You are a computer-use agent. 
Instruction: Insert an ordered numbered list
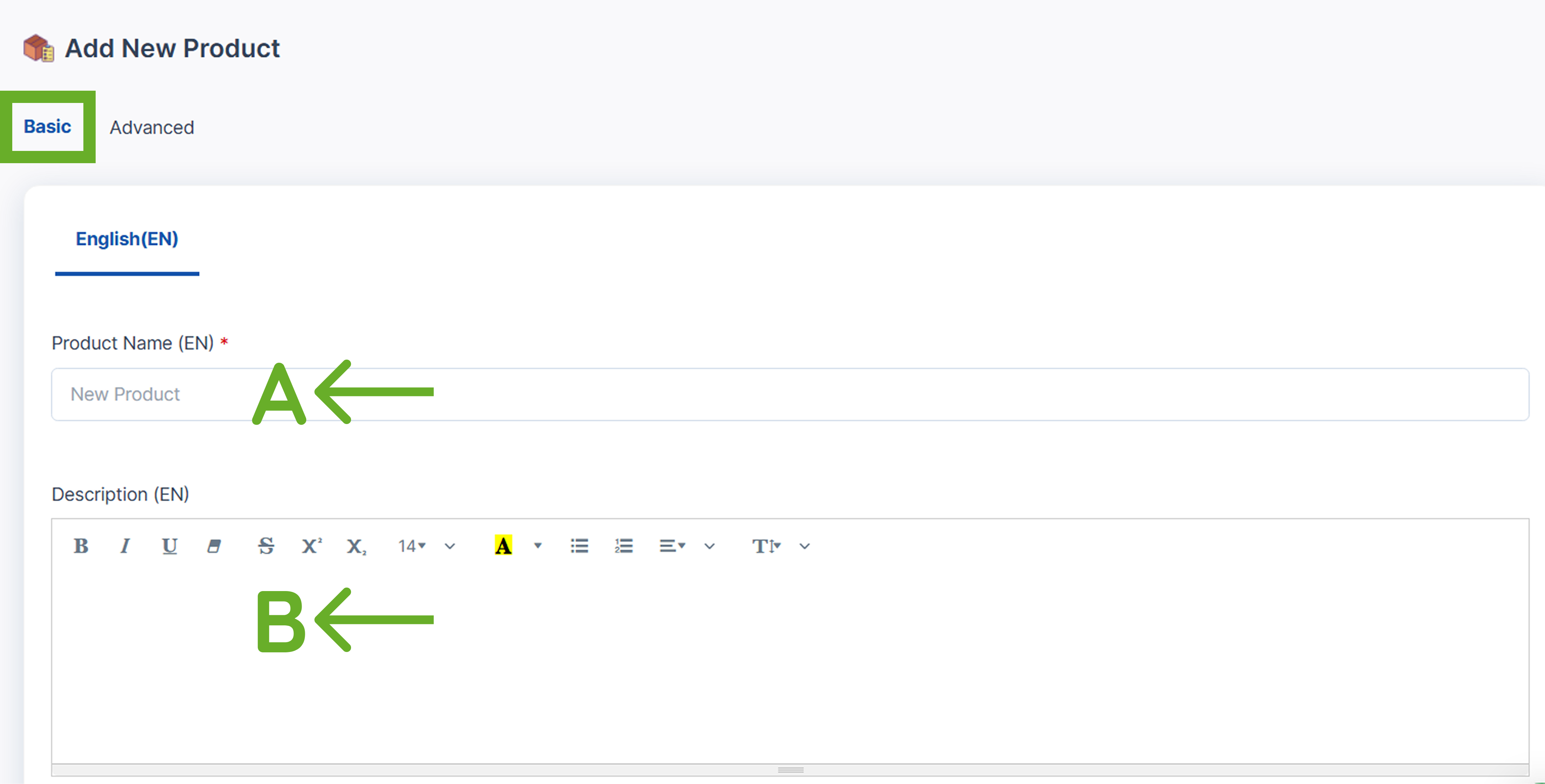pos(624,546)
